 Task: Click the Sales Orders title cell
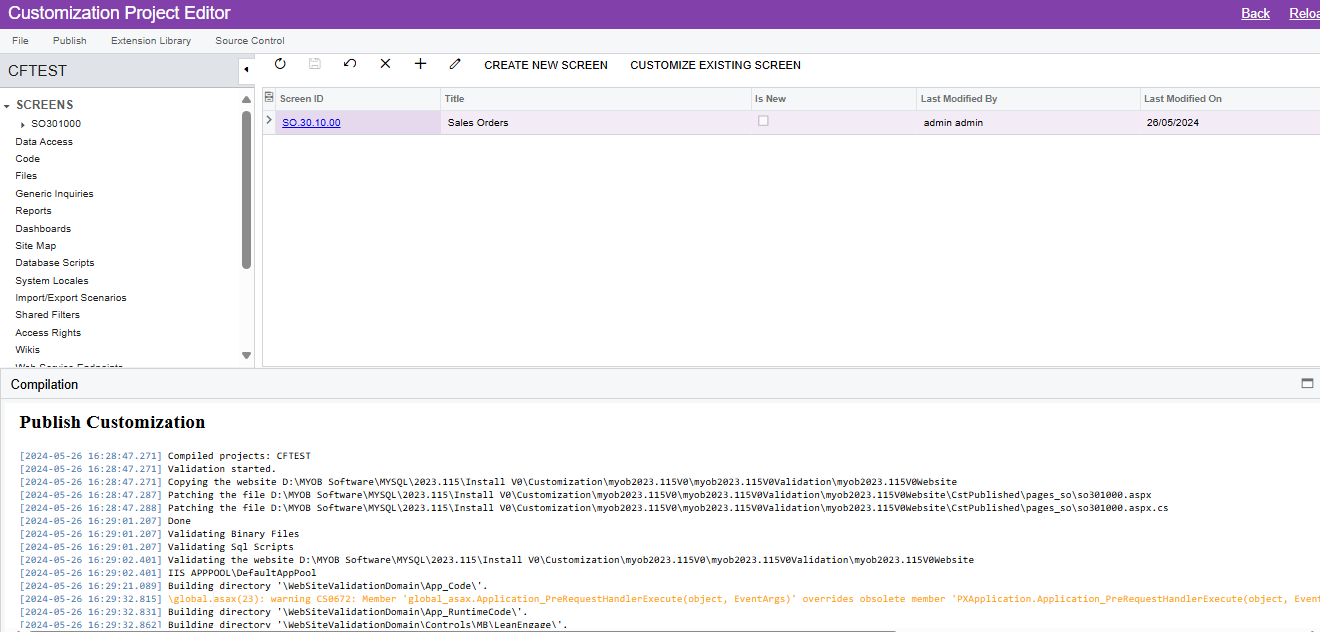[596, 122]
